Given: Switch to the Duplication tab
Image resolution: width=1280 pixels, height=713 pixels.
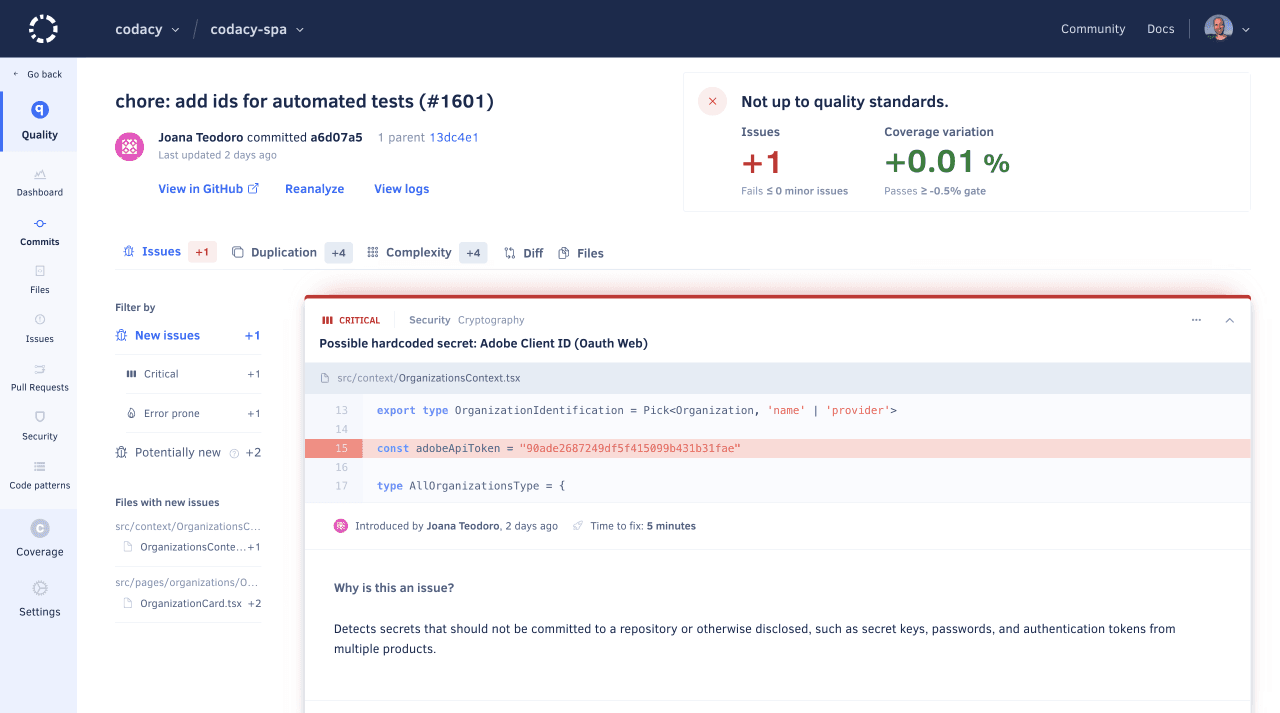Looking at the screenshot, I should (283, 252).
